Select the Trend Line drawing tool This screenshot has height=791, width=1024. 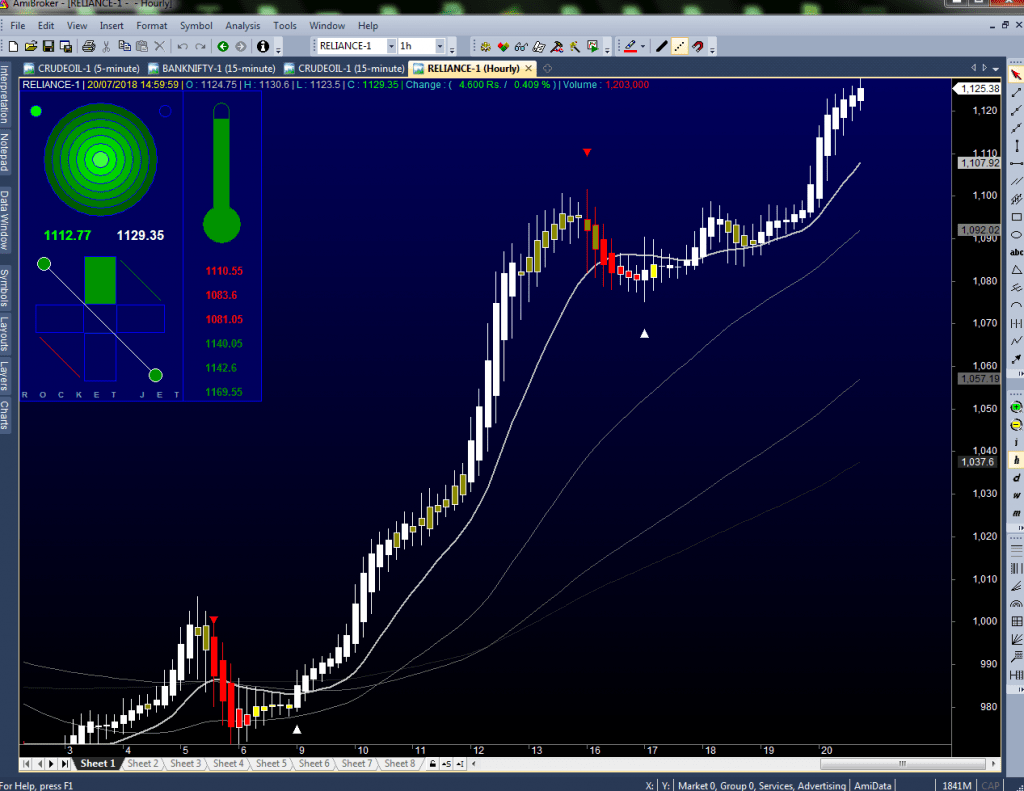point(1016,93)
